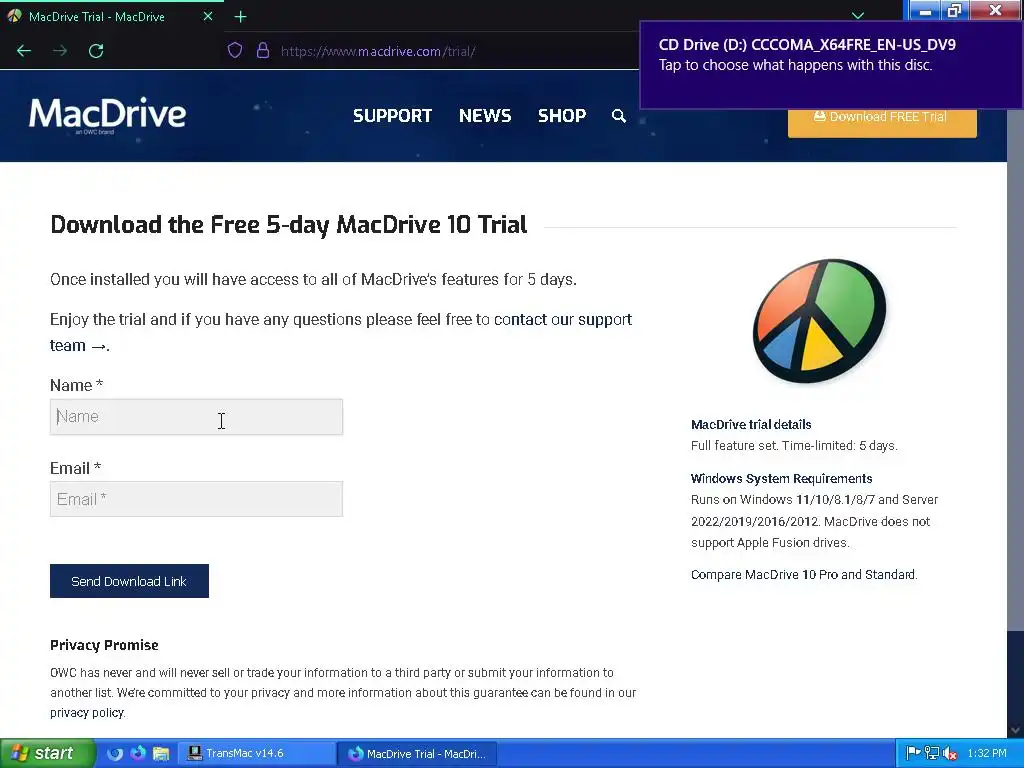The height and width of the screenshot is (768, 1024).
Task: Click the 'Windows System Requirements' heading
Action: pyautogui.click(x=782, y=479)
